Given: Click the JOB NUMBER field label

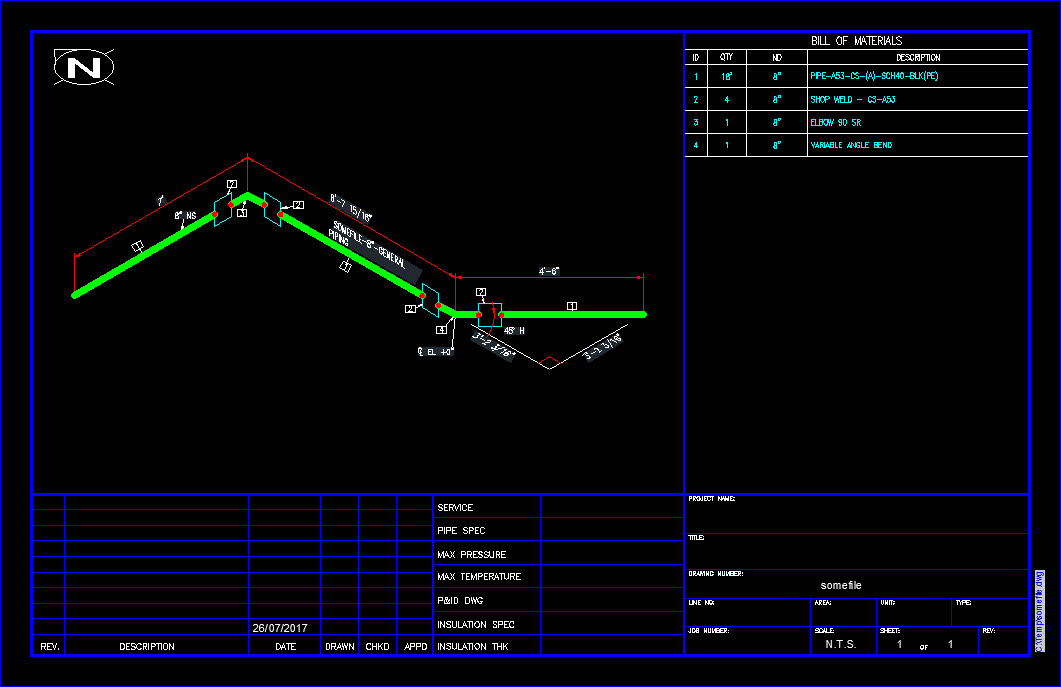Looking at the screenshot, I should click(708, 630).
